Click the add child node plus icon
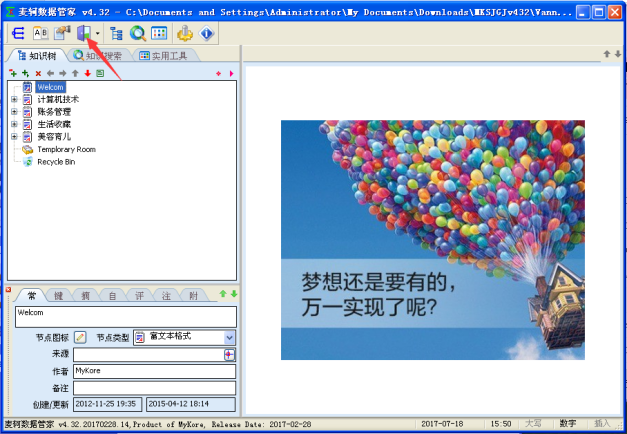 coord(26,73)
